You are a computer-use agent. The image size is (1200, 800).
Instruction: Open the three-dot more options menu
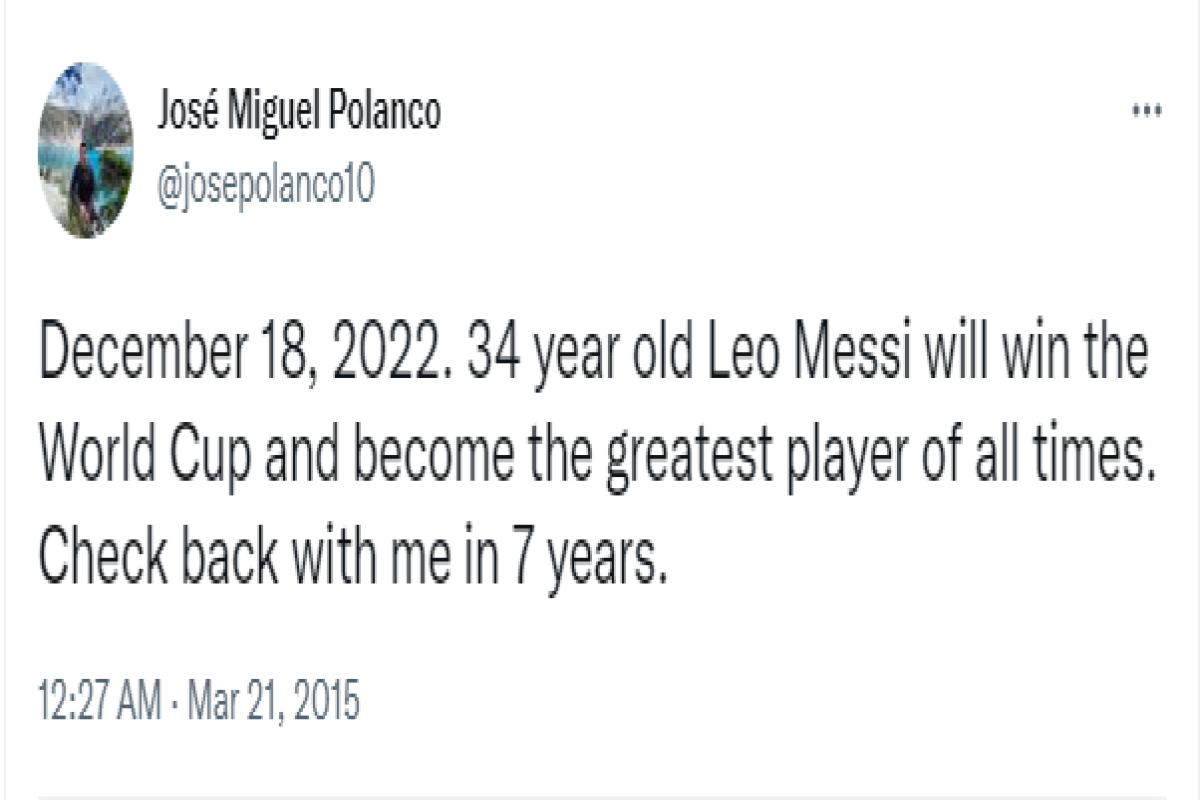click(1145, 112)
